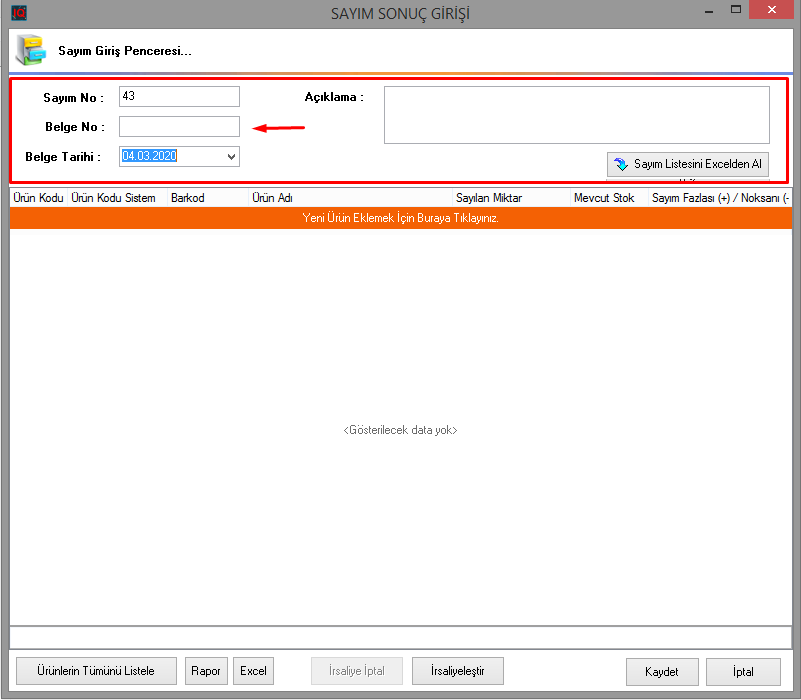Click the Sayım No input field
This screenshot has height=700, width=801.
click(179, 97)
